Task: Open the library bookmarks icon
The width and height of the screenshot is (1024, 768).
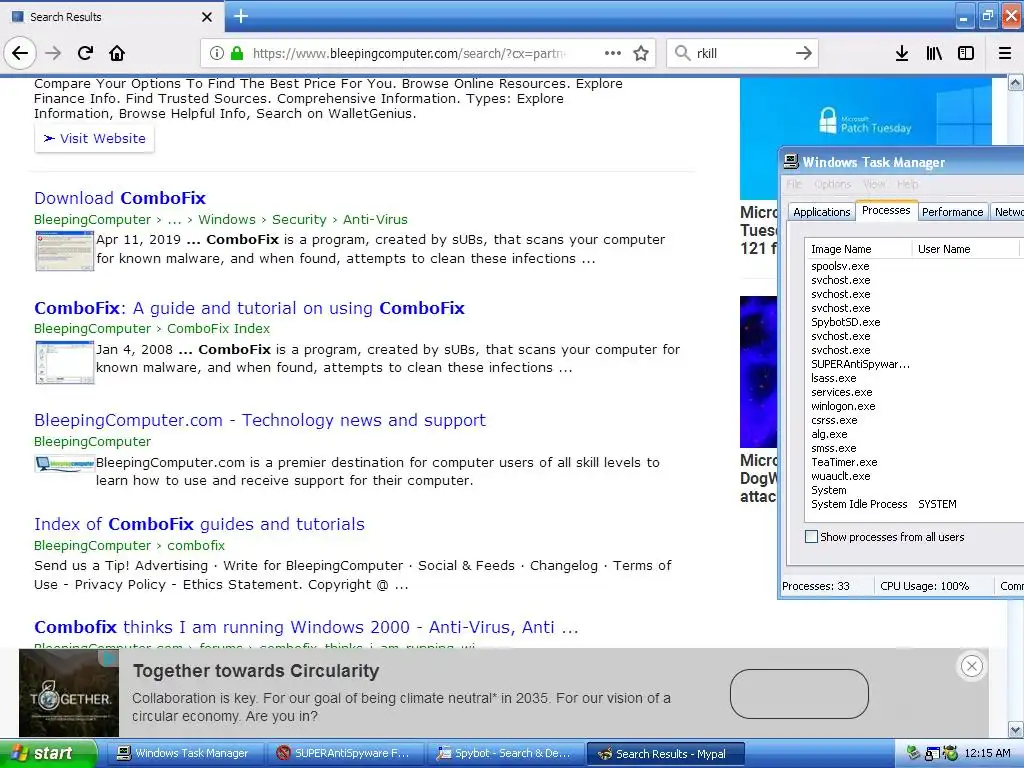Action: tap(934, 53)
